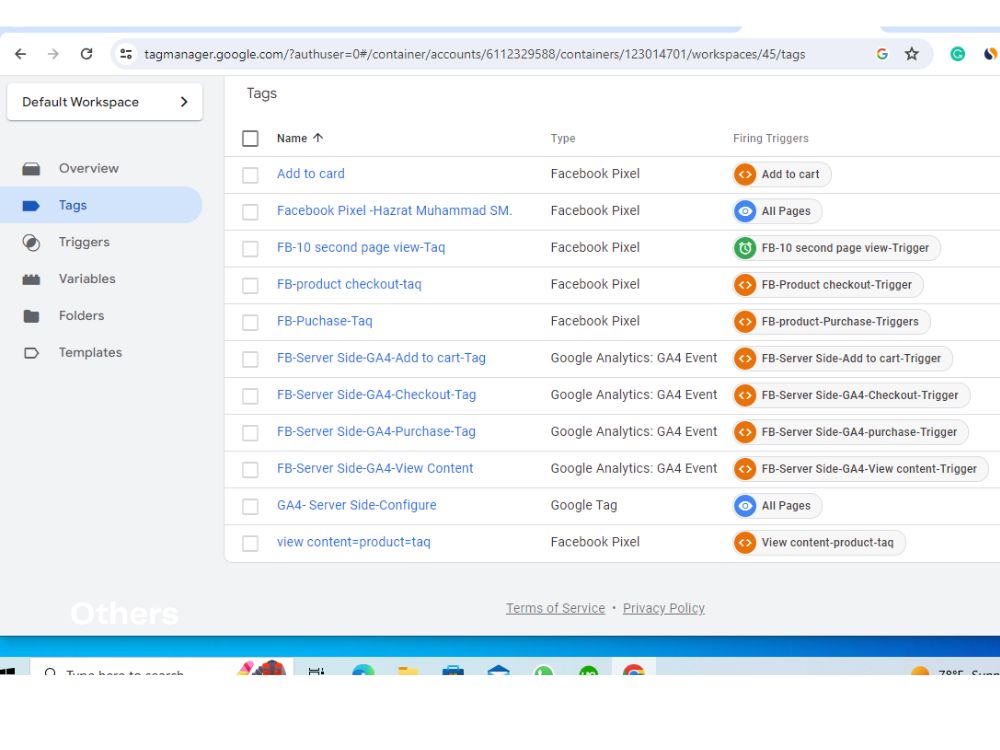
Task: Open Facebook Pixel -Hazrat Muhammad SM. tag
Action: pos(394,210)
